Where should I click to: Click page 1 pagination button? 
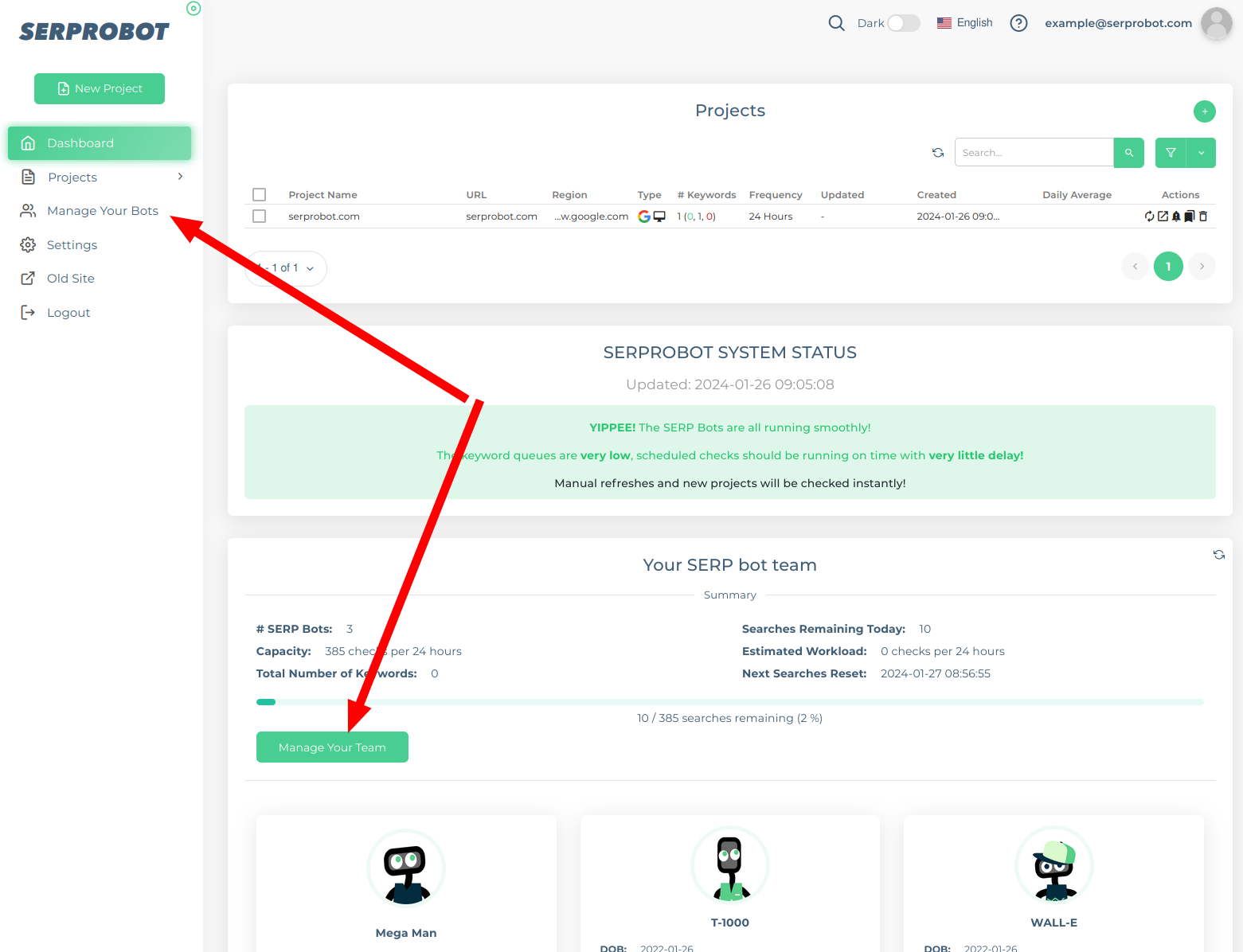tap(1168, 267)
